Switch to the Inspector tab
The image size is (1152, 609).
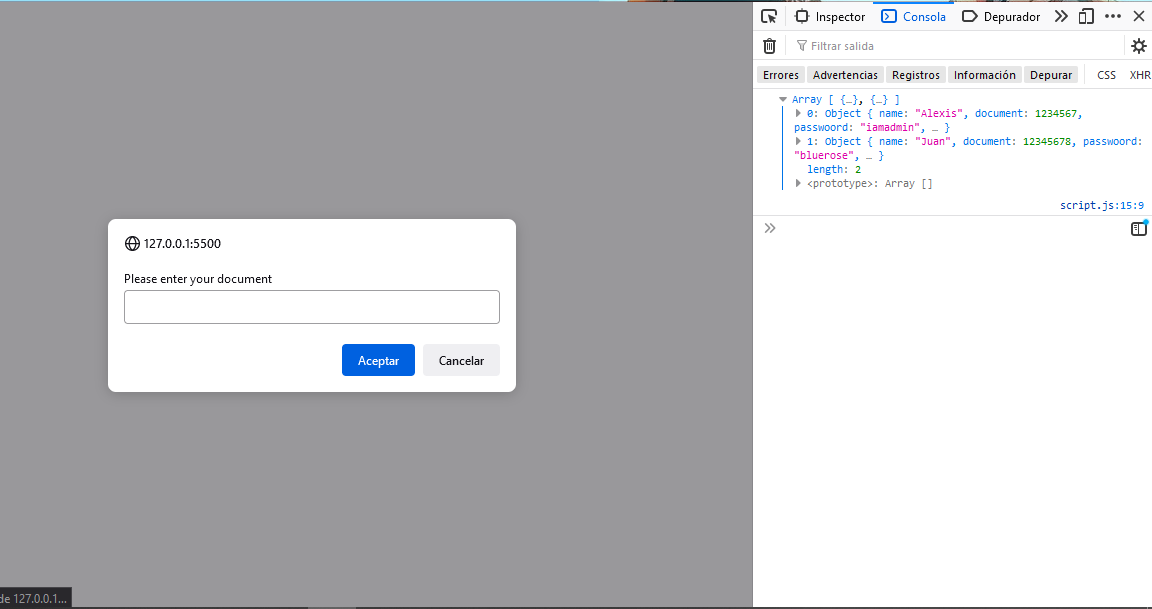pyautogui.click(x=830, y=15)
